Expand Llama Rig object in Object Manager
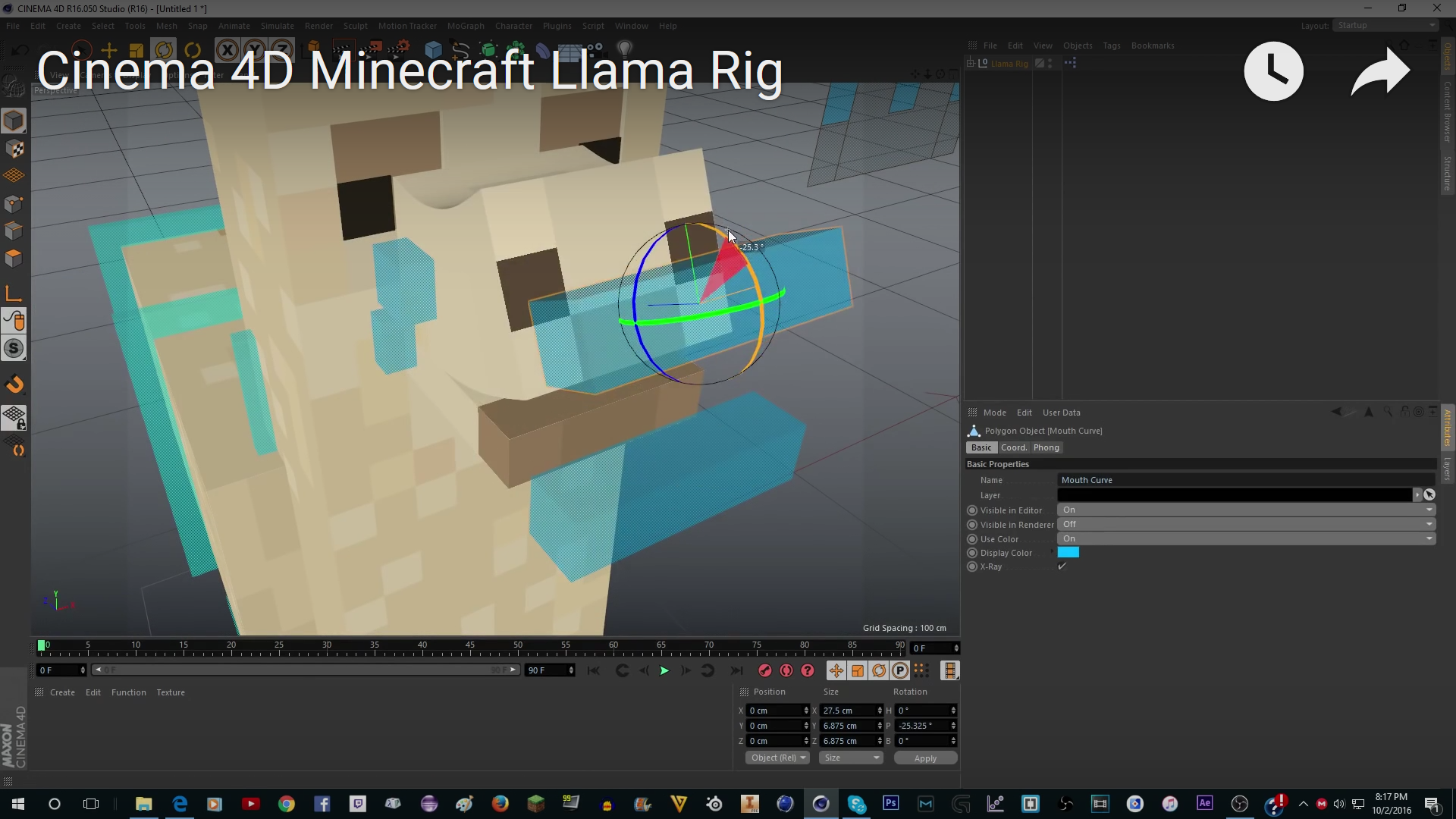Viewport: 1456px width, 819px height. click(x=971, y=64)
